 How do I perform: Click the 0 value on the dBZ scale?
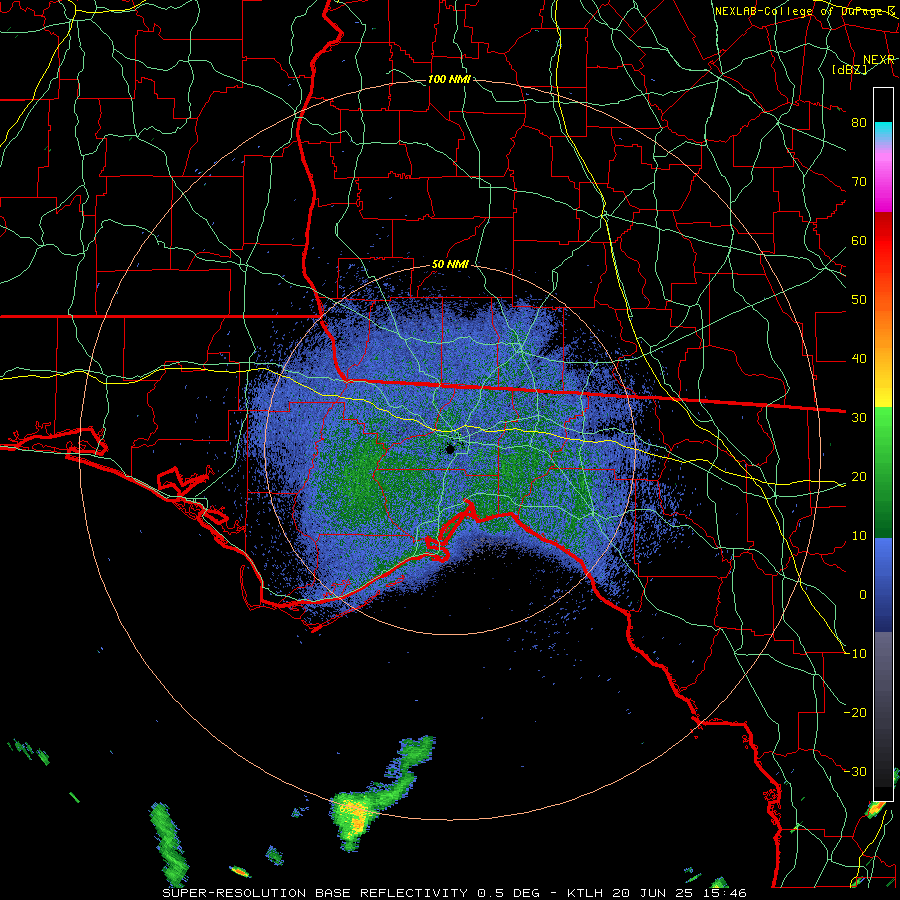863,595
